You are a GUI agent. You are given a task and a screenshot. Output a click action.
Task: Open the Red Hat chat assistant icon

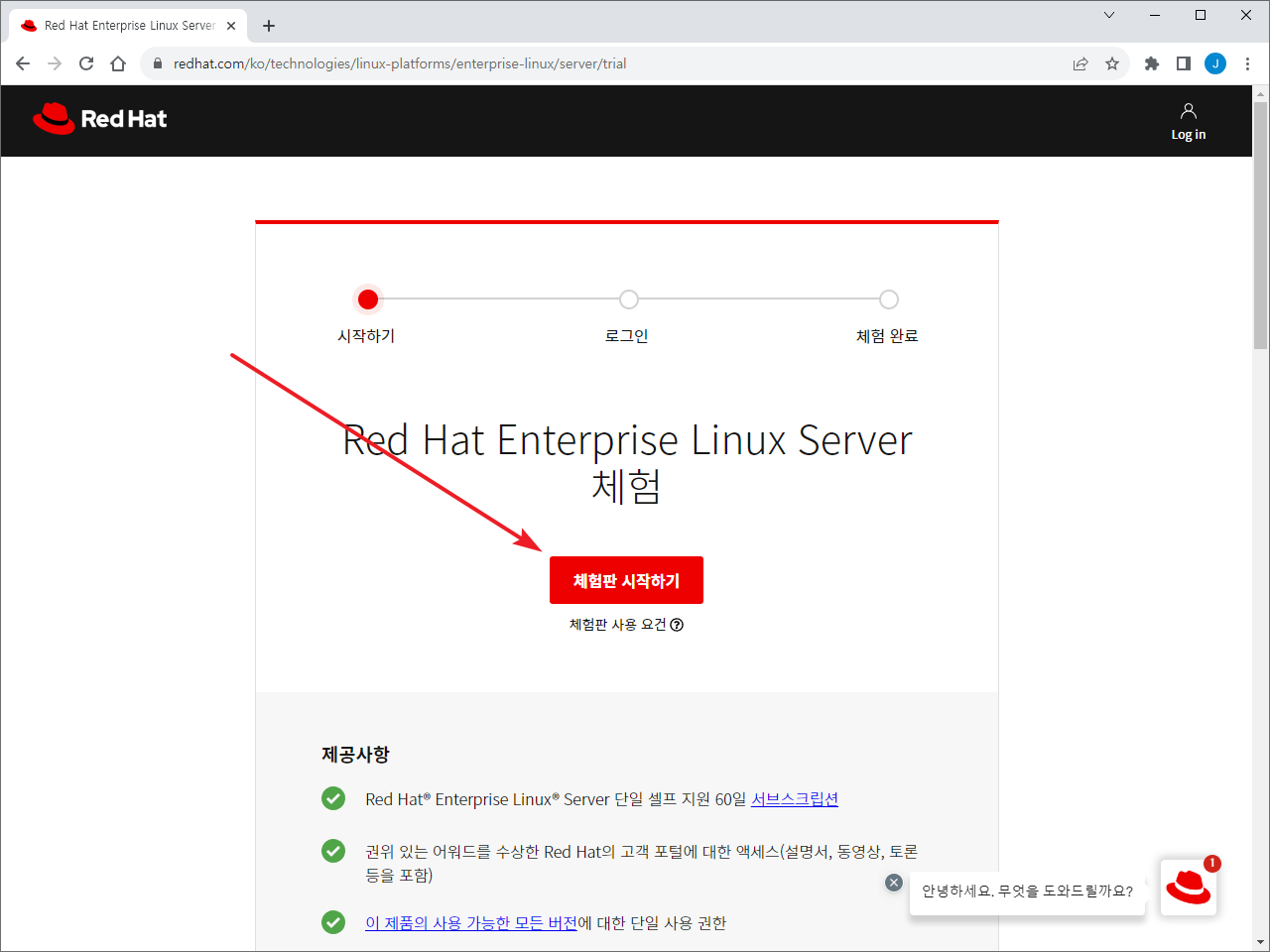pos(1189,888)
